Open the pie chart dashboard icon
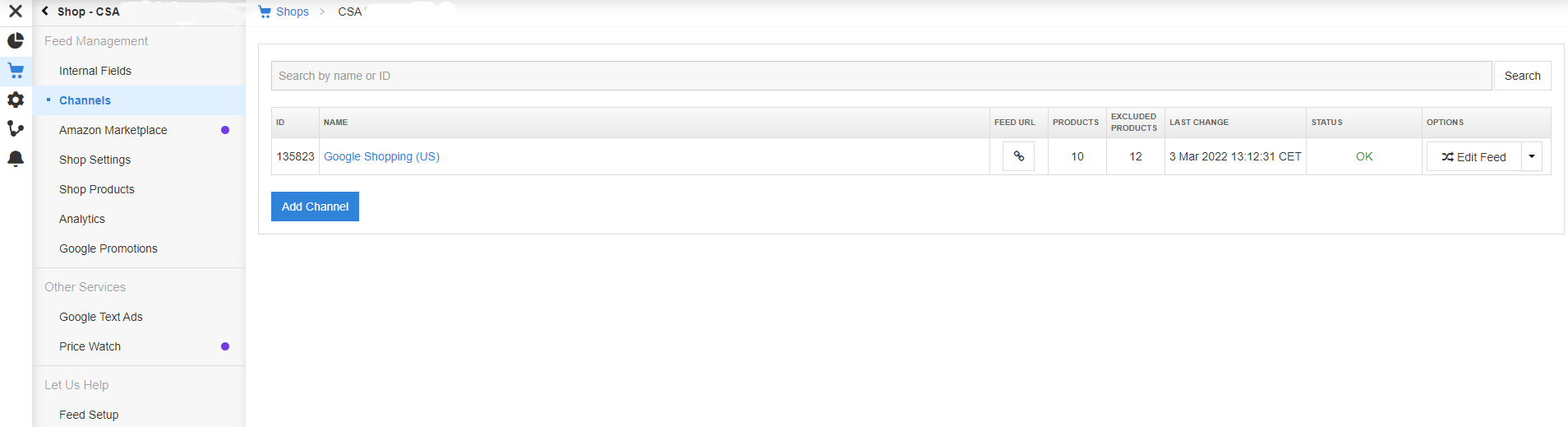 [x=16, y=40]
